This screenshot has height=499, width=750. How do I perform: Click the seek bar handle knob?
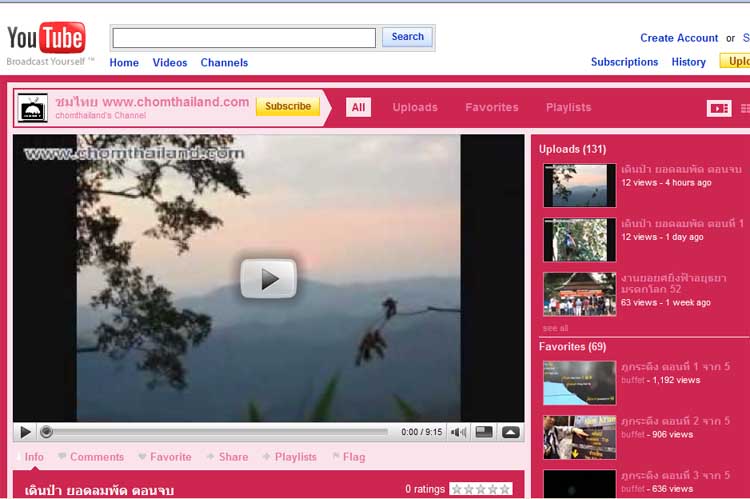pos(46,432)
